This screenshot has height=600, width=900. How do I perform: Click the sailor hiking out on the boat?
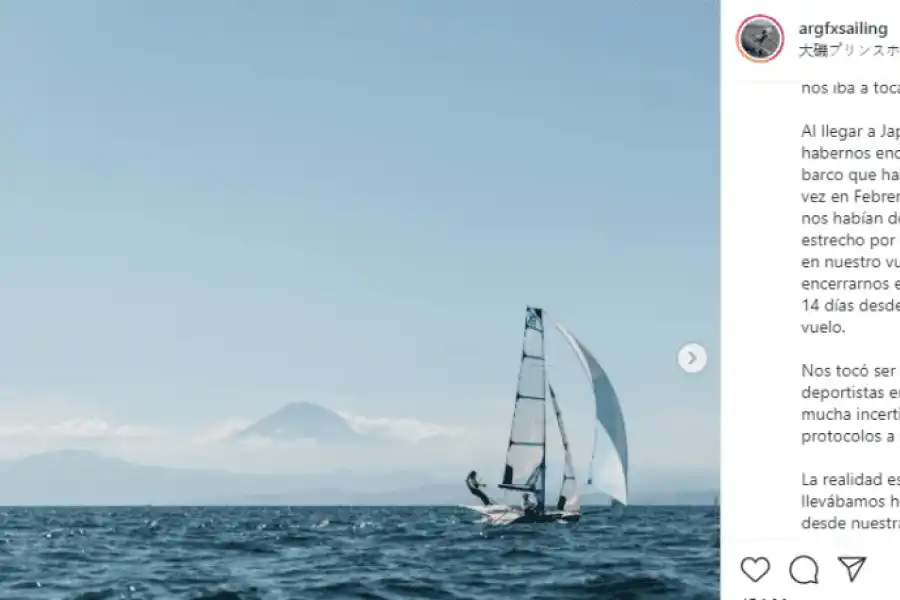(477, 487)
